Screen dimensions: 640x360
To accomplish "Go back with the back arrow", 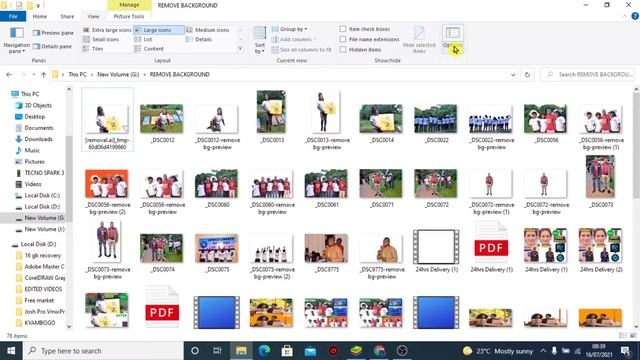I will [x=9, y=74].
